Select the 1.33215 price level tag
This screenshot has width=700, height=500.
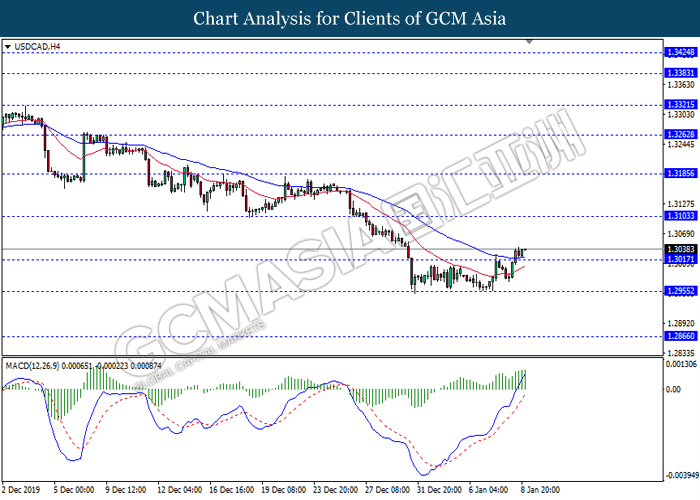click(x=680, y=104)
